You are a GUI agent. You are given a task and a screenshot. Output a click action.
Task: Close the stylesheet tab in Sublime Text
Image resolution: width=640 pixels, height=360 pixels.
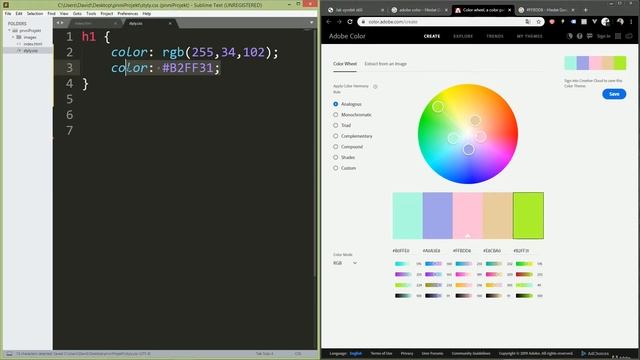coord(170,23)
